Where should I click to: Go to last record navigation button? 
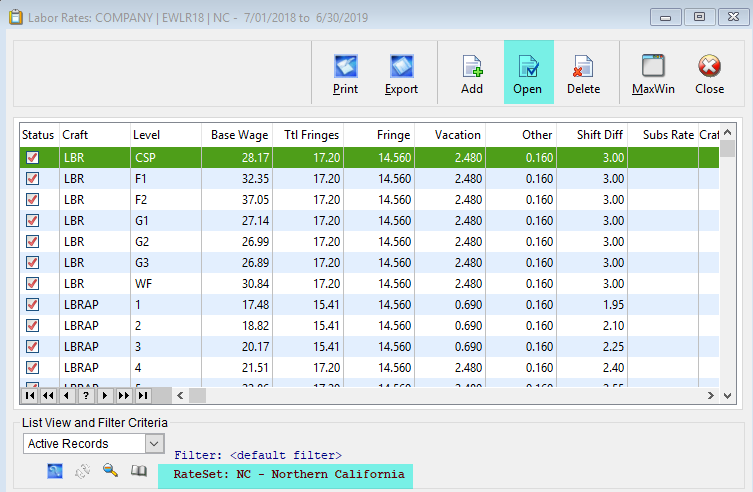point(143,396)
